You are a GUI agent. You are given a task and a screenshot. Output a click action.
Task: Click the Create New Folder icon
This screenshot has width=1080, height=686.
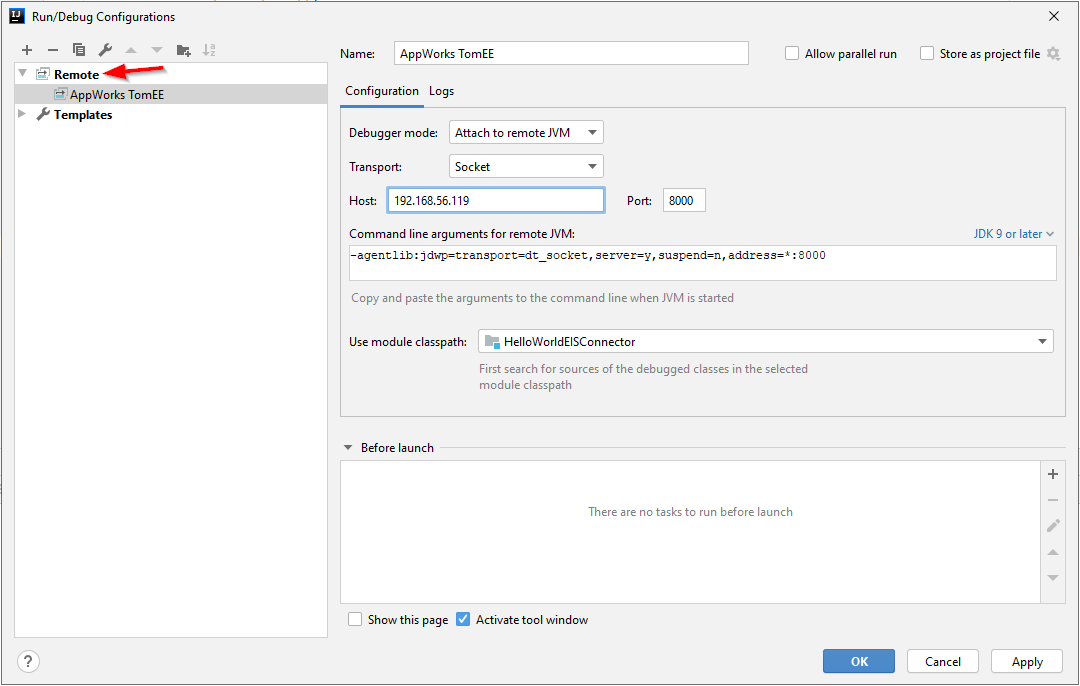(x=183, y=50)
